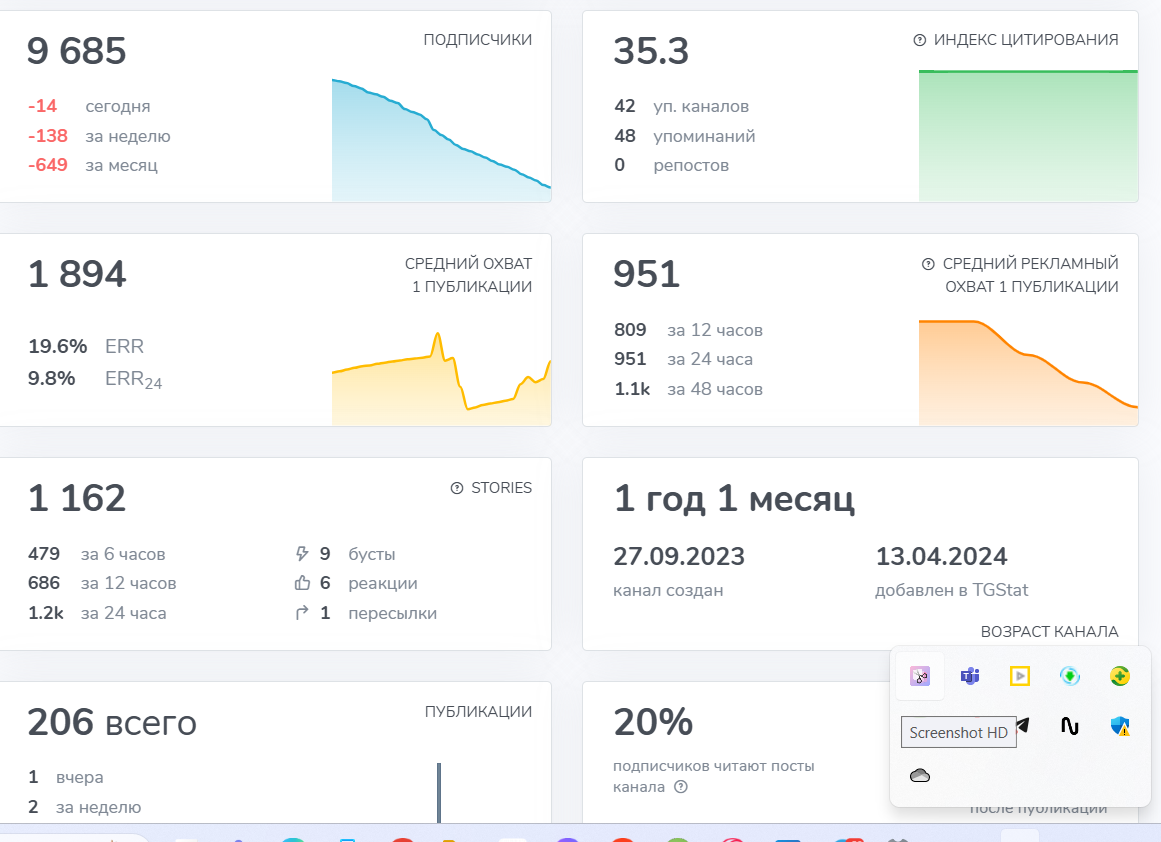Screen dimensions: 1161x842
Task: Open СРЕДНИЙ ОХВАТ 1 ПУБЛИКАЦИИ heading
Action: [469, 275]
